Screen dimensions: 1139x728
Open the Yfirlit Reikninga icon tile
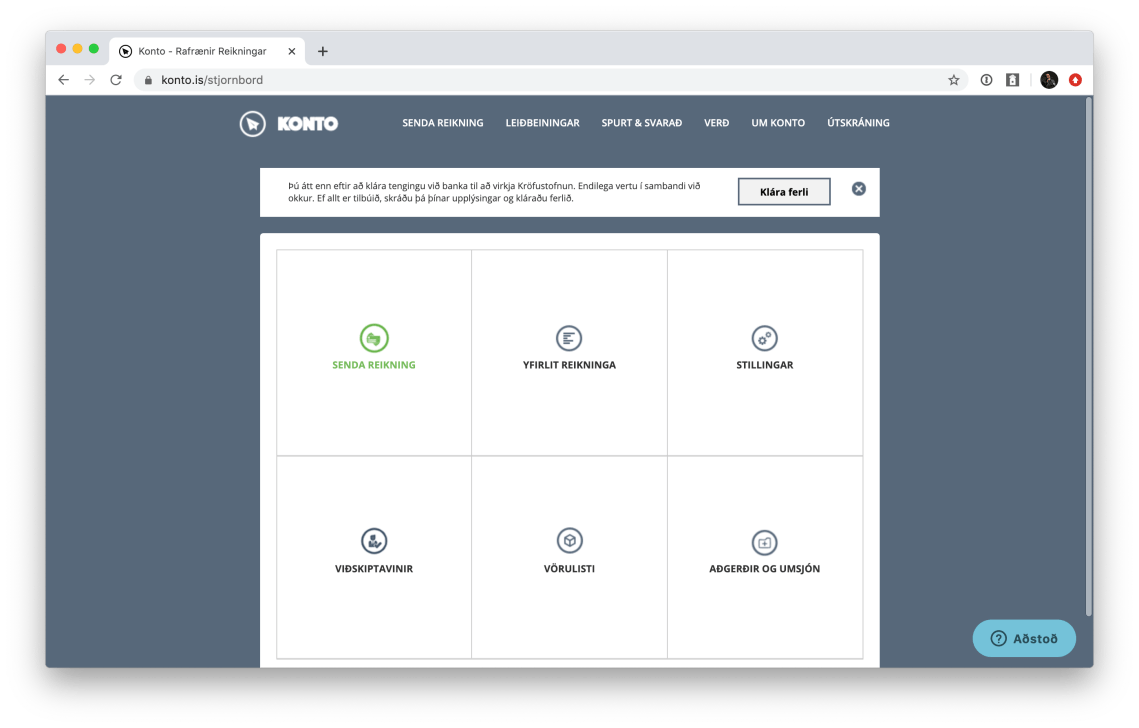(569, 339)
